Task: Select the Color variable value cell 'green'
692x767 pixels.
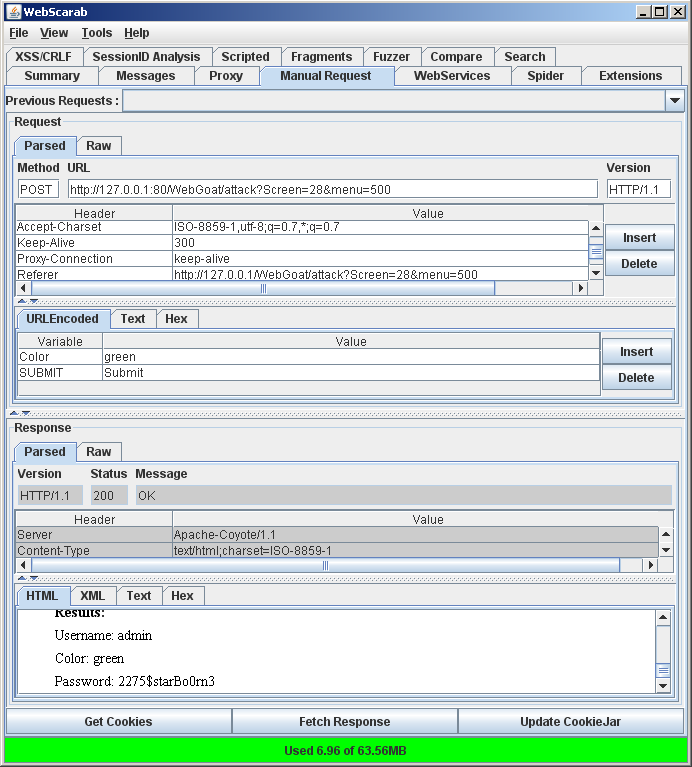Action: coord(350,357)
